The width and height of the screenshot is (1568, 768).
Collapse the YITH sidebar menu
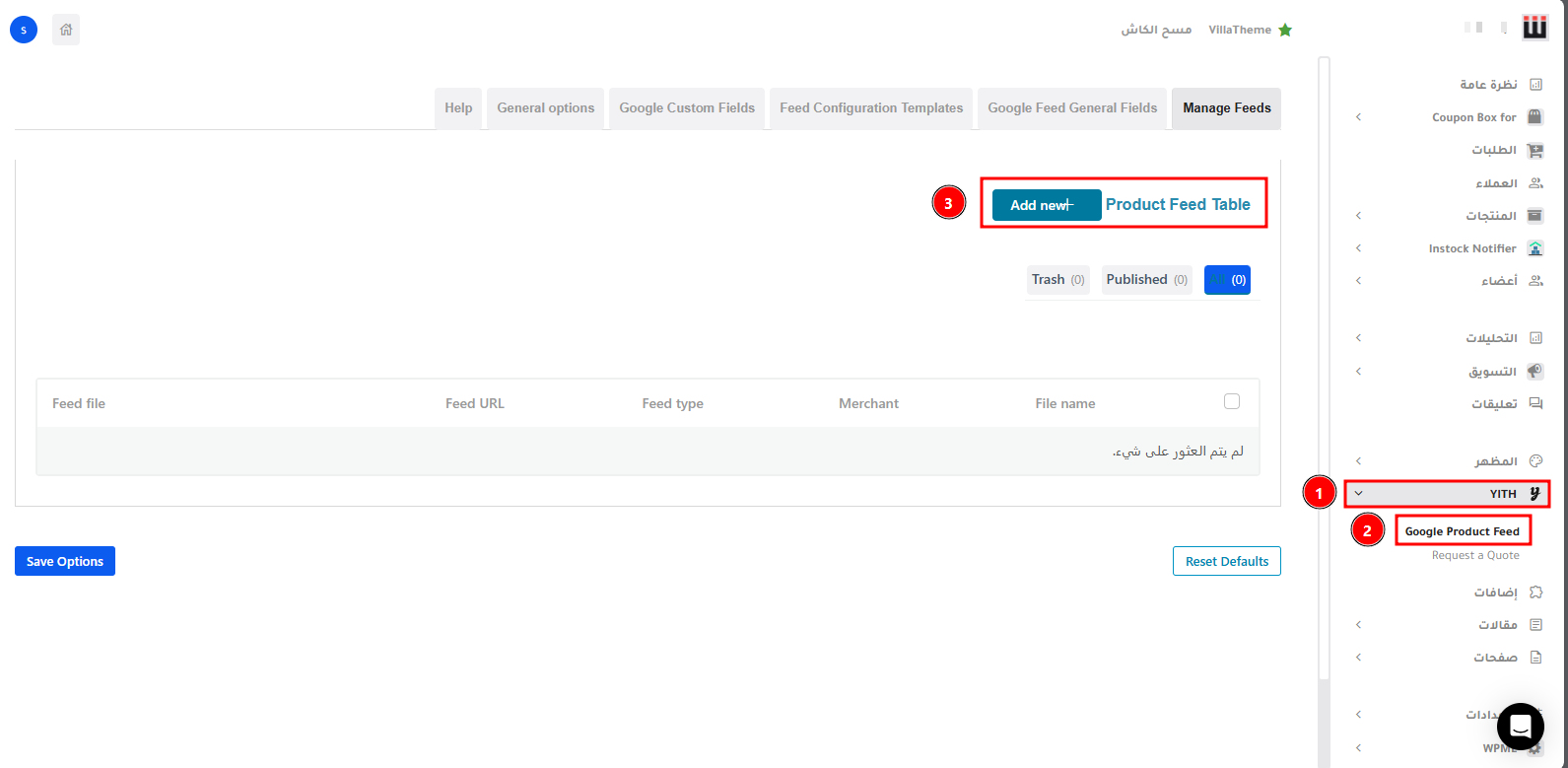[1359, 494]
